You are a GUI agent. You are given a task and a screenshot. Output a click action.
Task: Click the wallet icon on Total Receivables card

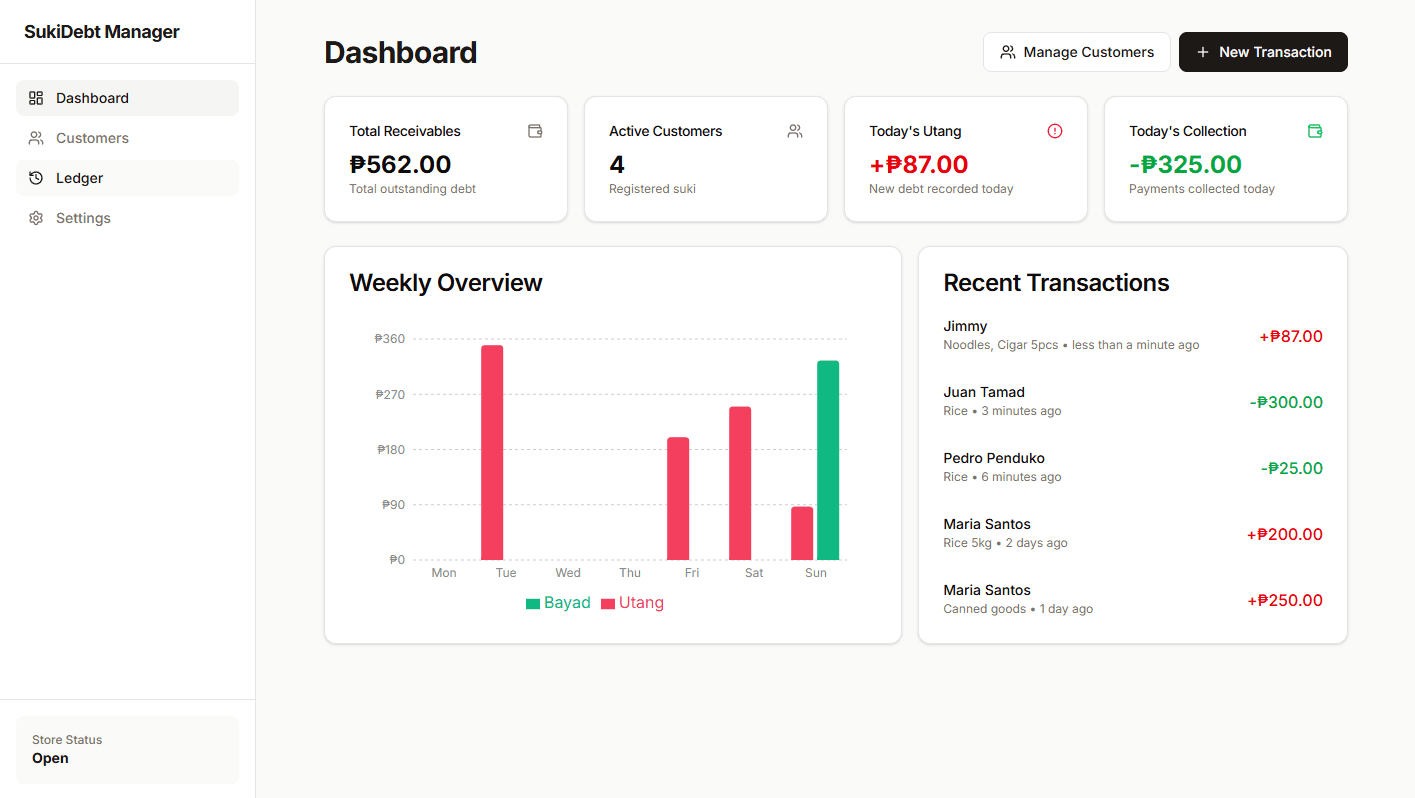[x=534, y=131]
